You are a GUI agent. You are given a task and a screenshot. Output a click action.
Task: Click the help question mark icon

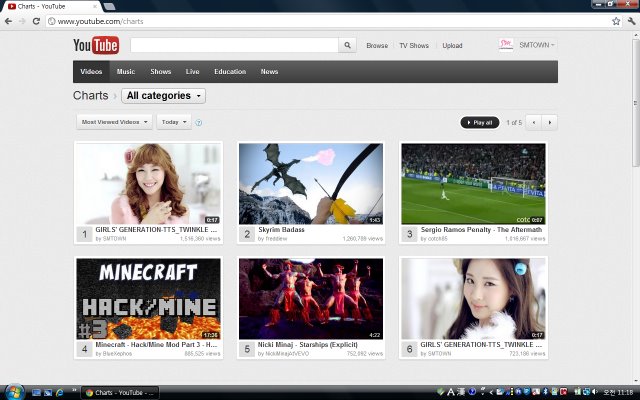click(198, 122)
